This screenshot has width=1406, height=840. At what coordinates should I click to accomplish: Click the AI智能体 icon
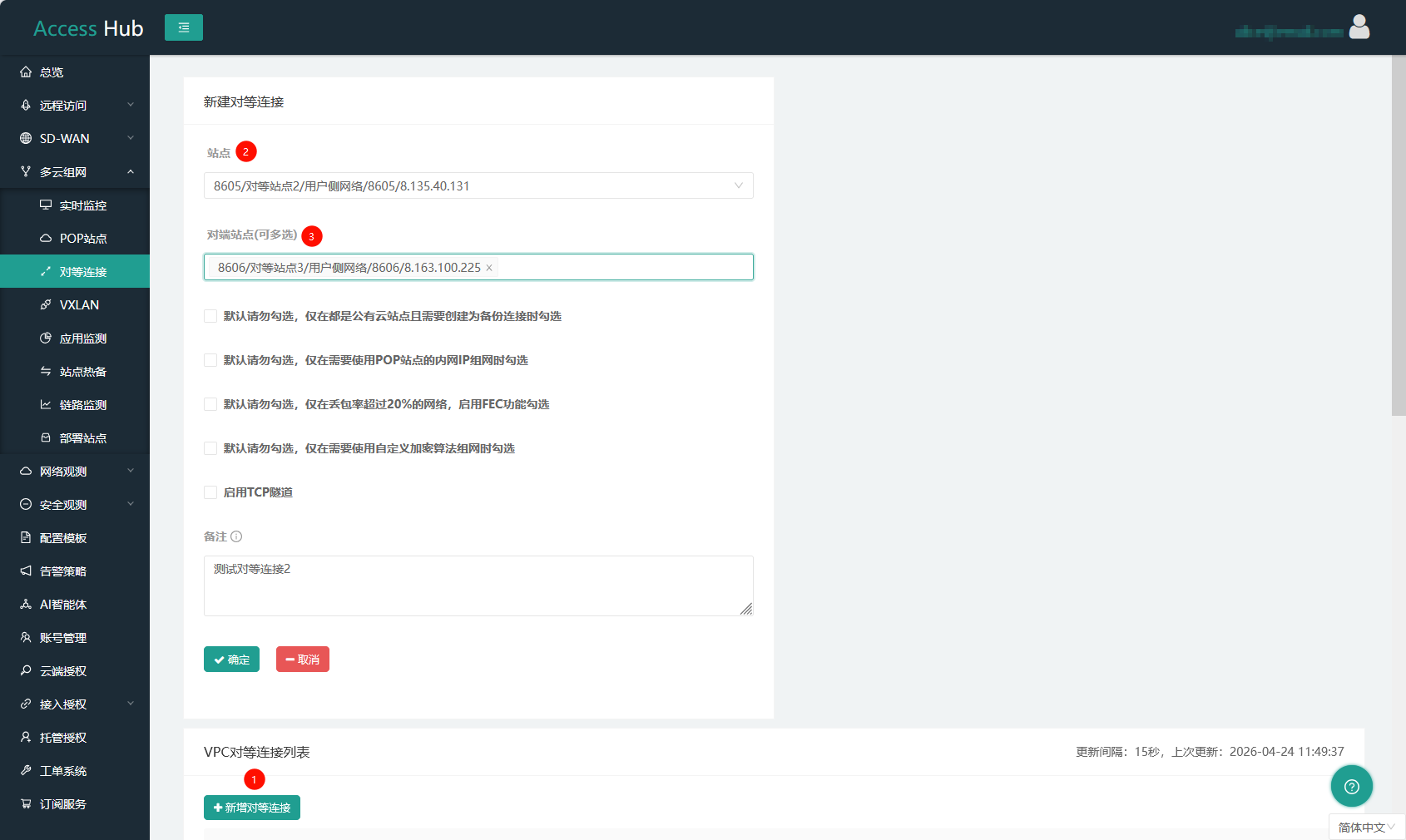26,605
